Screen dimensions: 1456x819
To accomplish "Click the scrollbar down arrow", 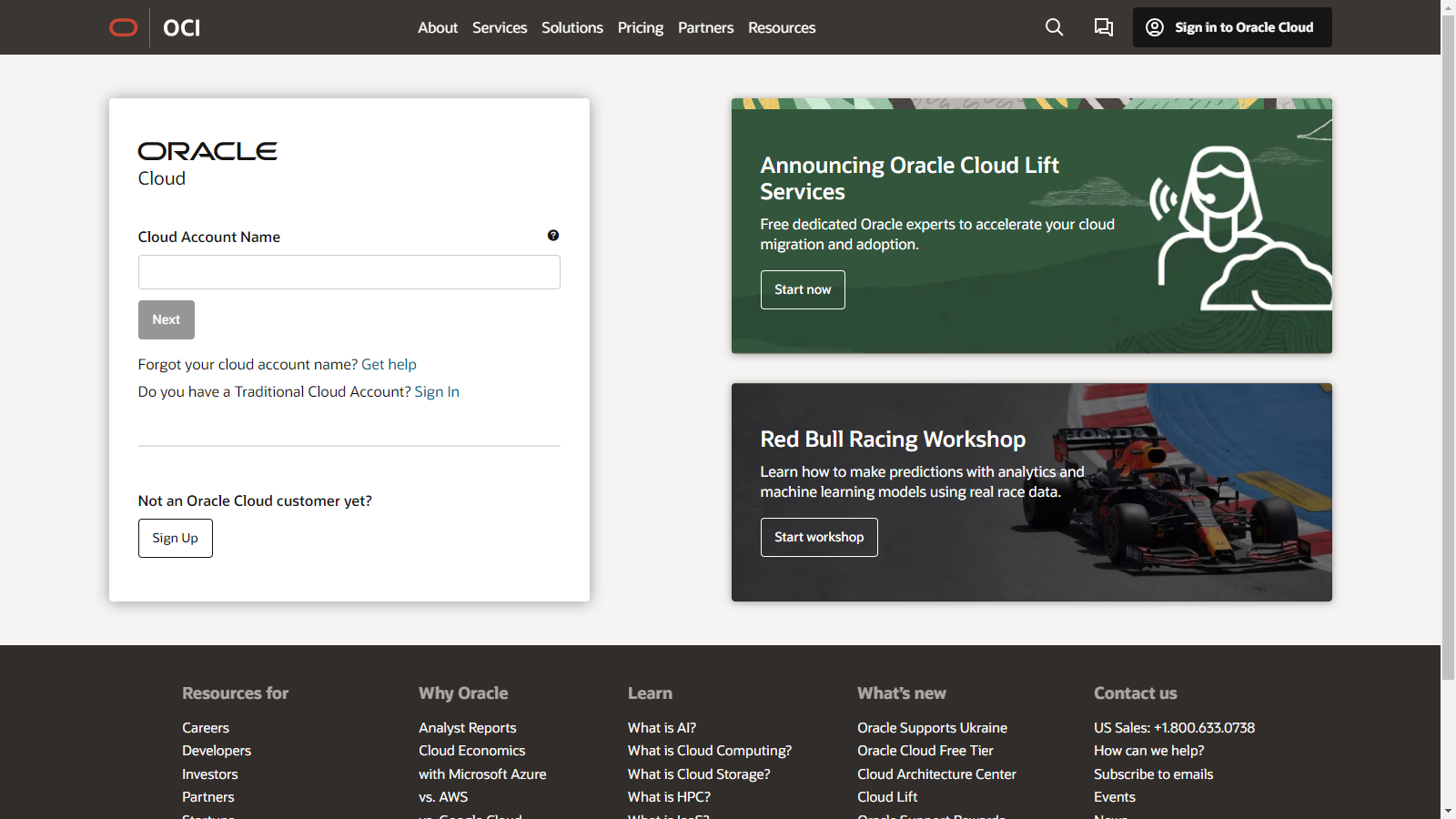I will [1449, 812].
